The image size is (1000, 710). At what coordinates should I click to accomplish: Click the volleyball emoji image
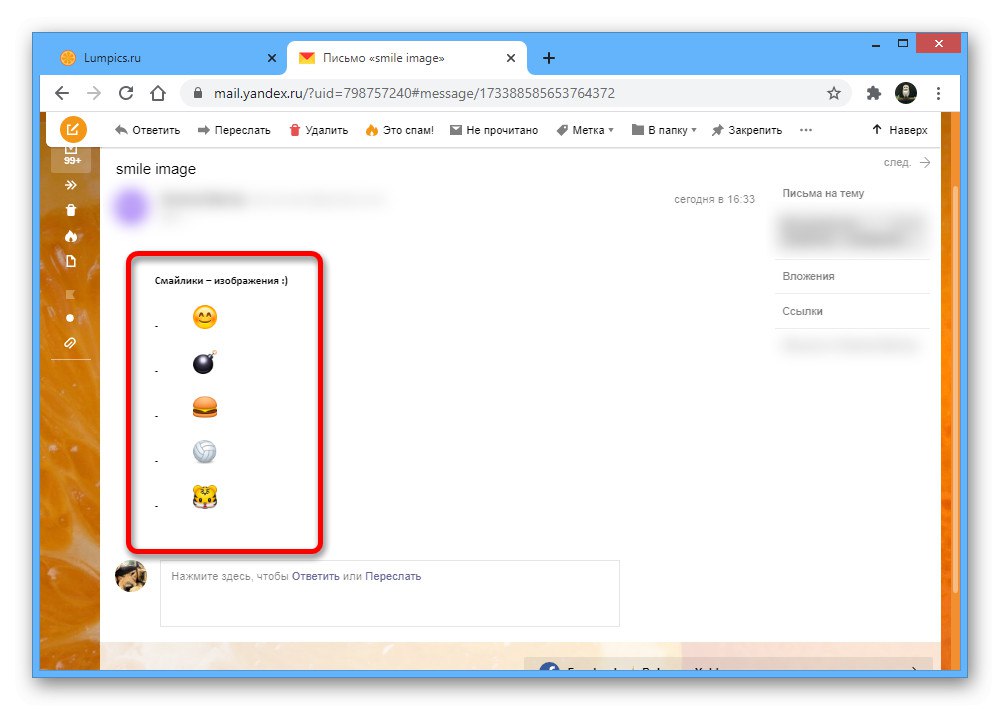(x=205, y=452)
